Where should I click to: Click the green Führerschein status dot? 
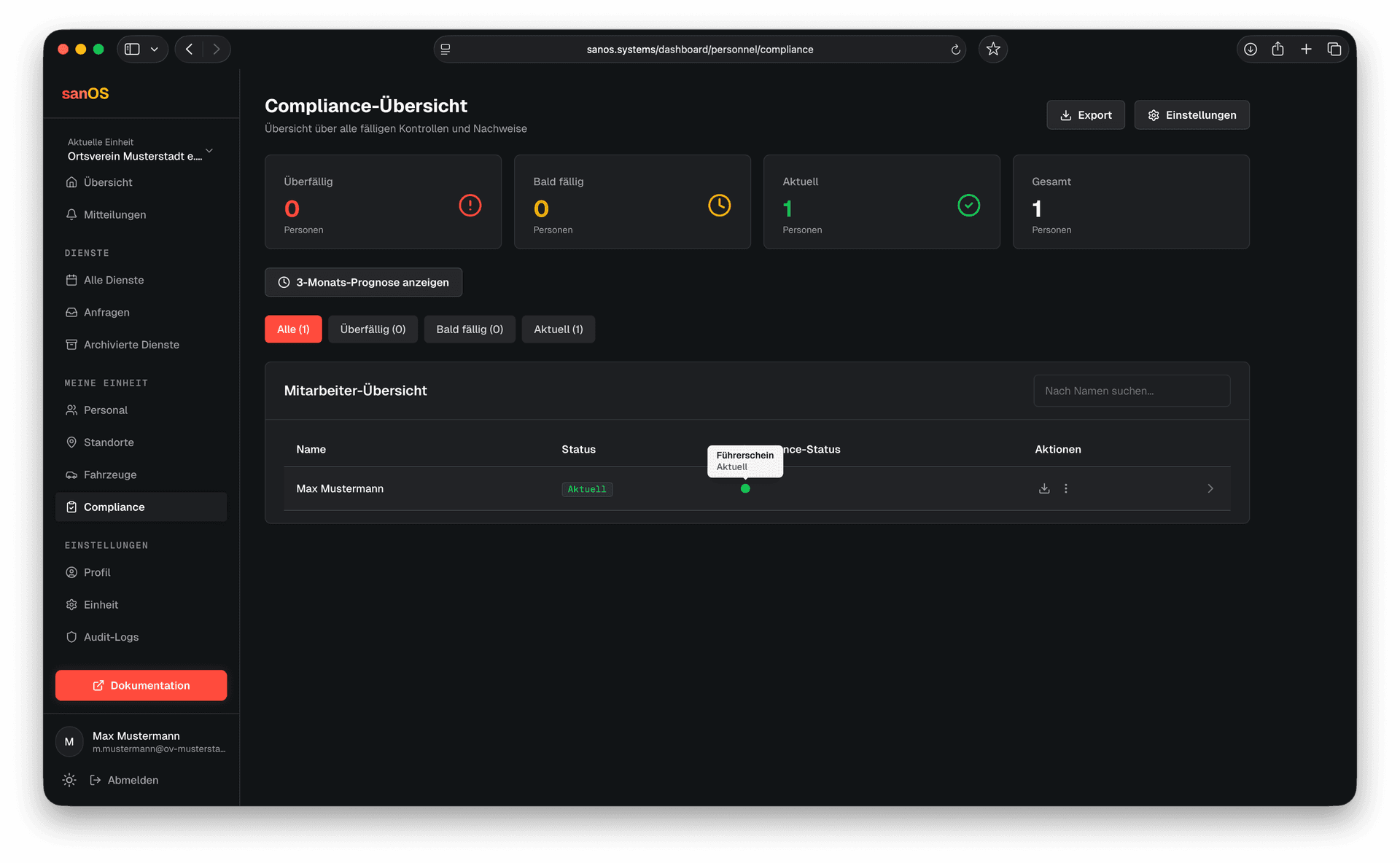pos(745,488)
